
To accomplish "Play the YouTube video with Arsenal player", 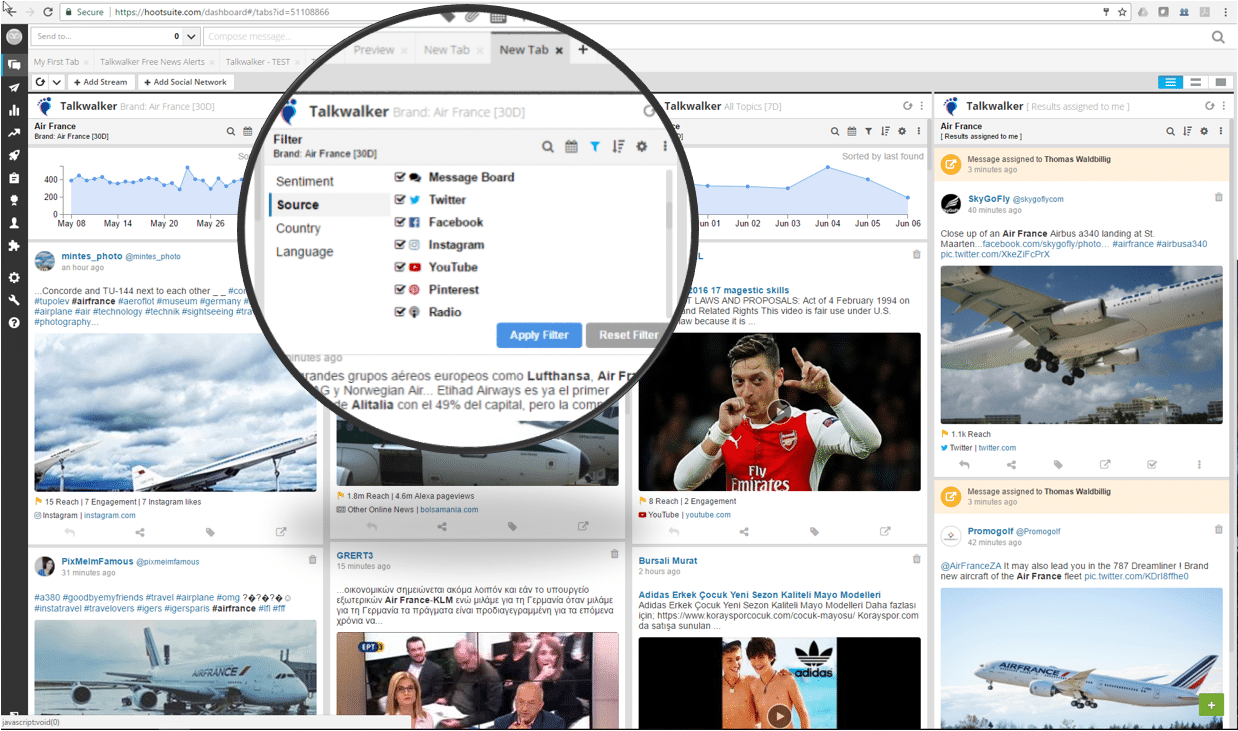I will [779, 412].
